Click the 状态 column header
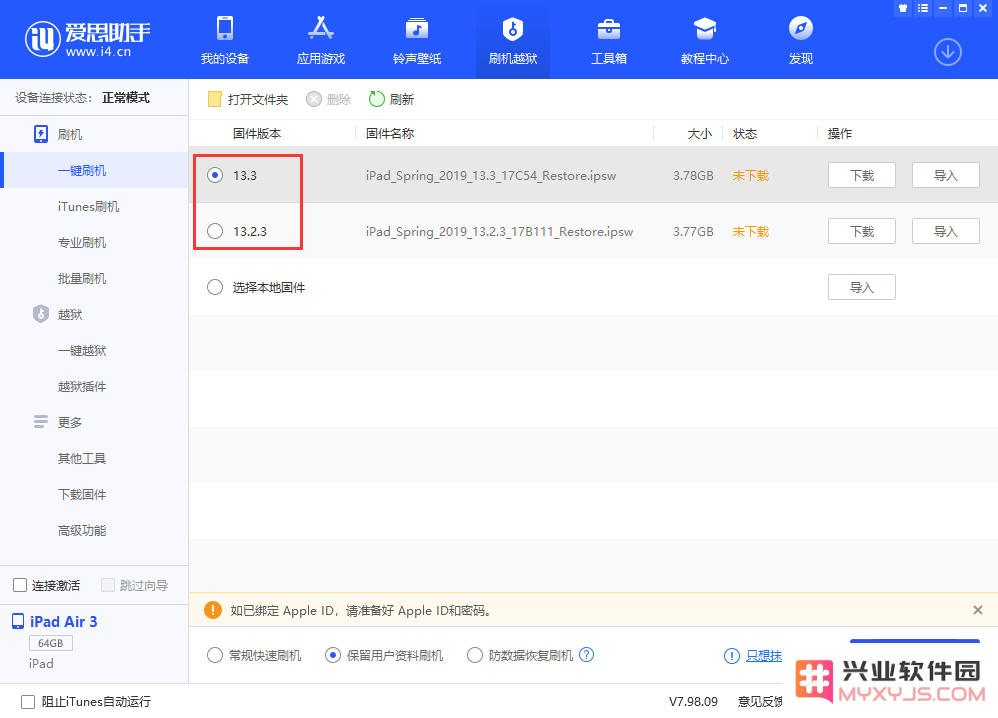Viewport: 998px width, 718px height. pos(745,134)
